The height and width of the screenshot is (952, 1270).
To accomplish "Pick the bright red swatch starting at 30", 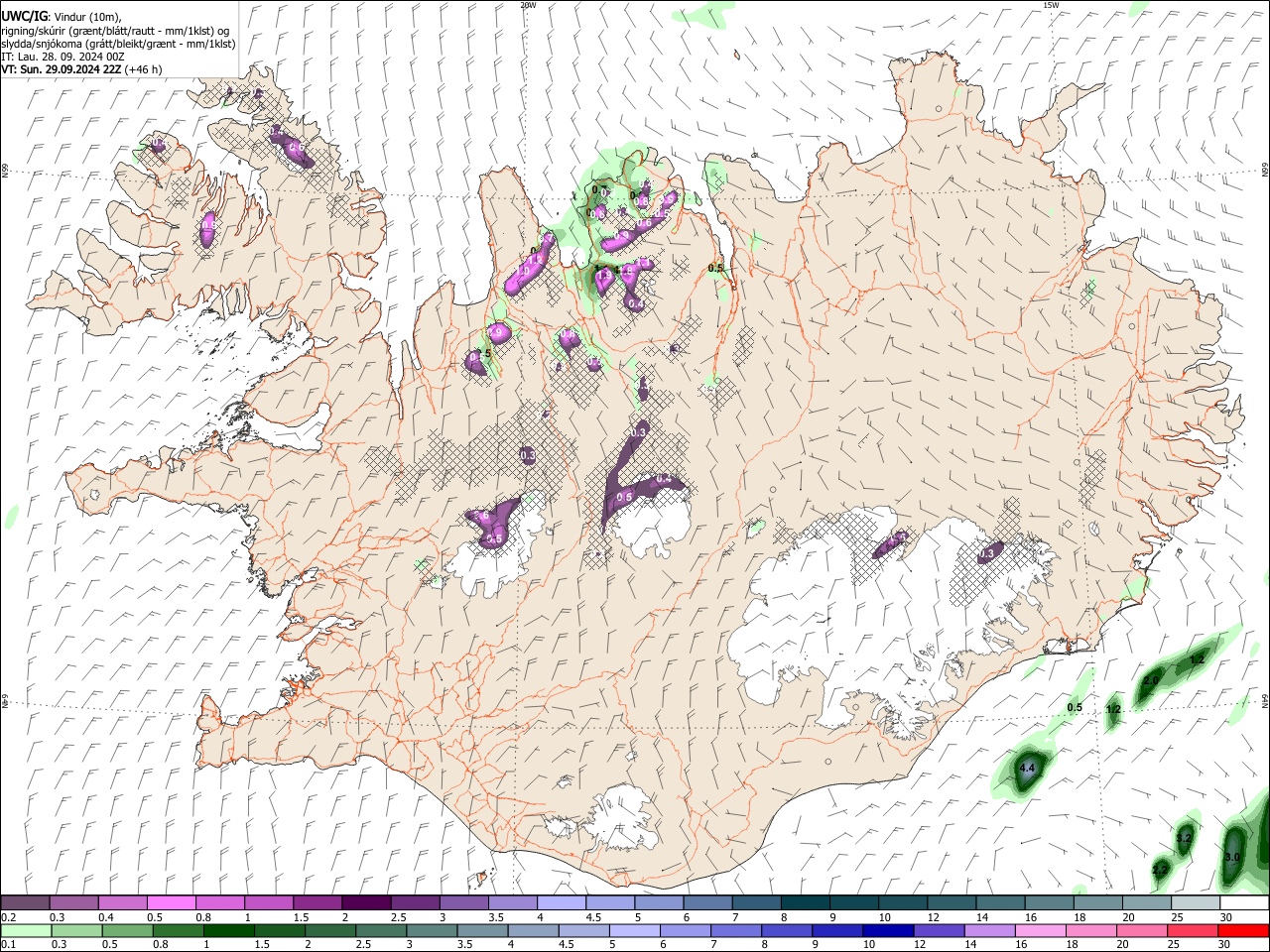I will coord(1244,931).
